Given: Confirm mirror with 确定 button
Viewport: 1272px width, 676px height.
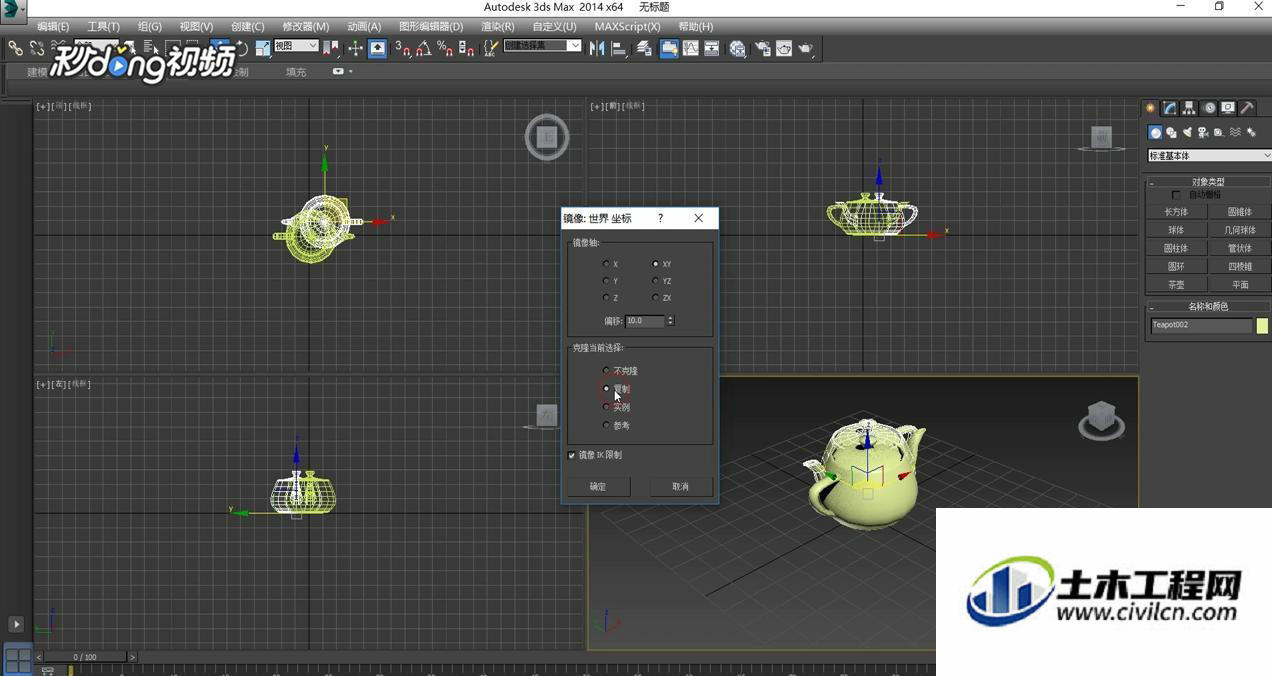Looking at the screenshot, I should coord(598,486).
